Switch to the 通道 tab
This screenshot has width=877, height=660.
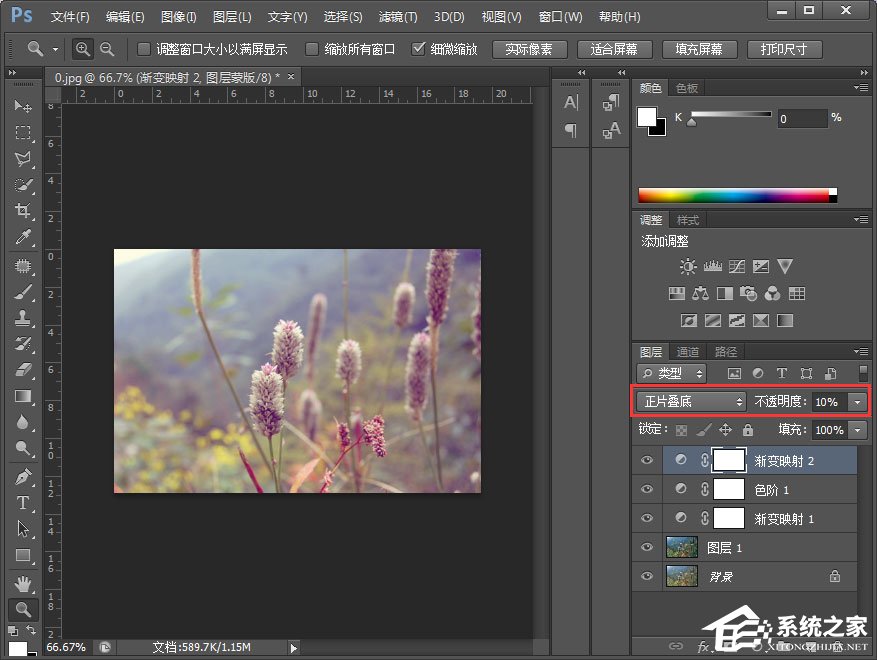click(x=688, y=351)
